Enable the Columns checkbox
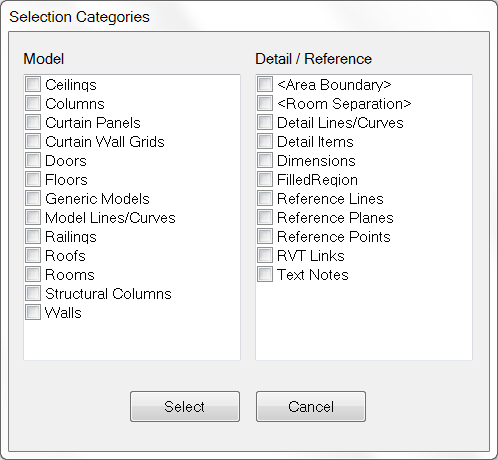Screen dimensions: 498x460 [x=33, y=103]
